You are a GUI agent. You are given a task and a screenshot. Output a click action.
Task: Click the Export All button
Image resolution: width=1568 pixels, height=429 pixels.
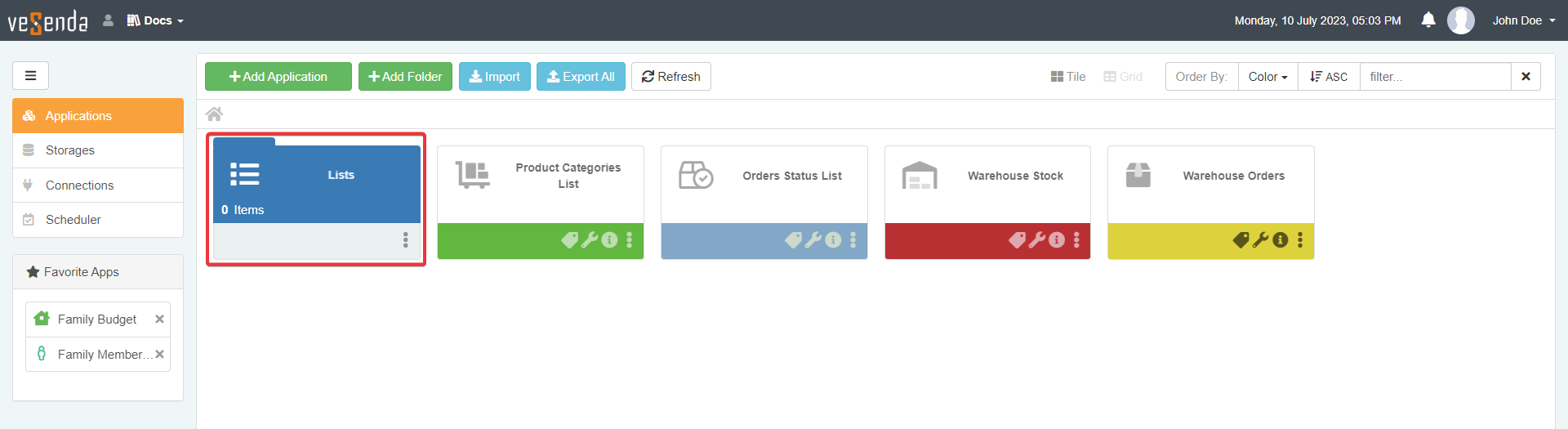coord(581,77)
